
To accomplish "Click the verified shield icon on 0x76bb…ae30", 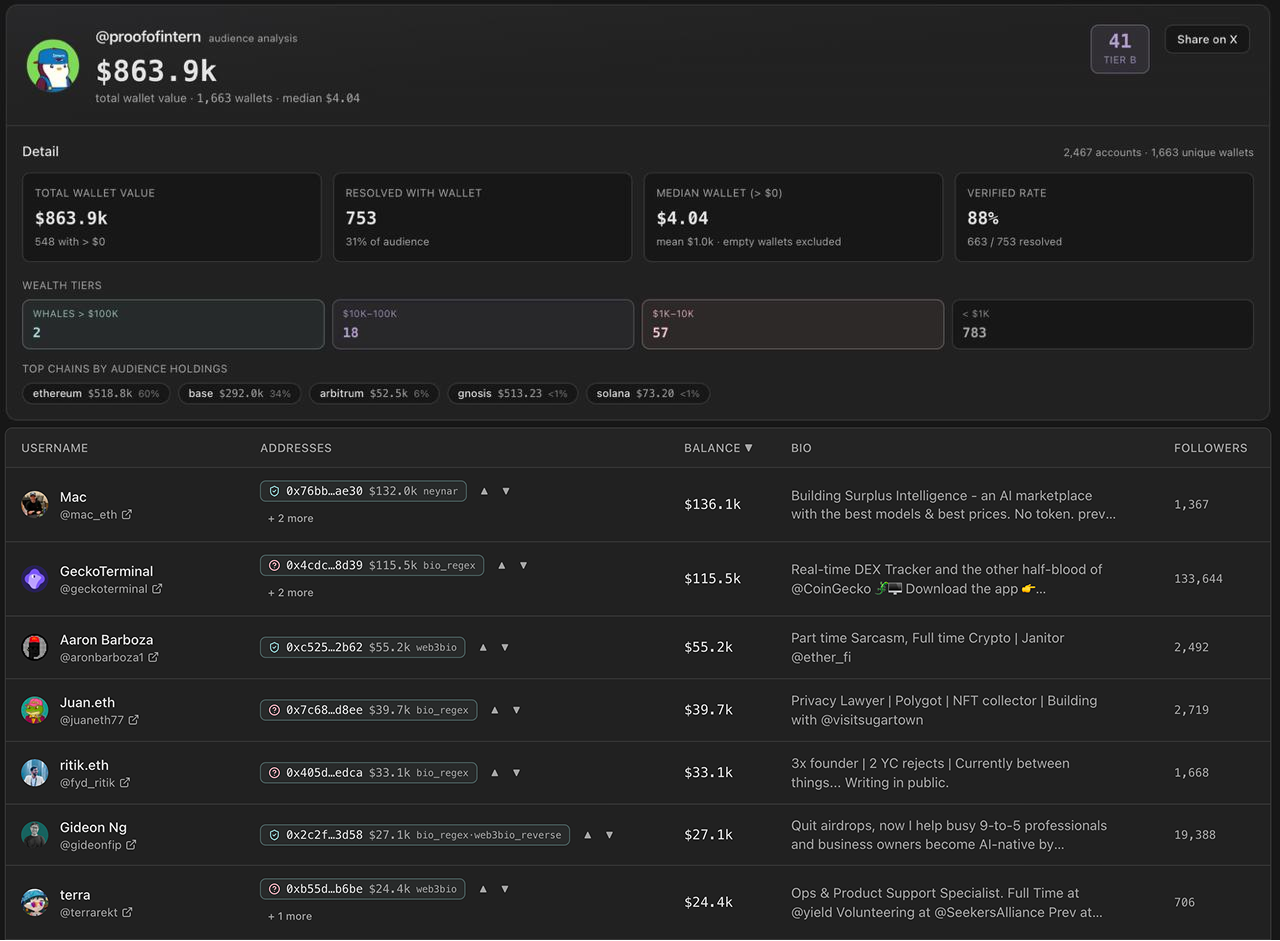I will click(x=275, y=491).
